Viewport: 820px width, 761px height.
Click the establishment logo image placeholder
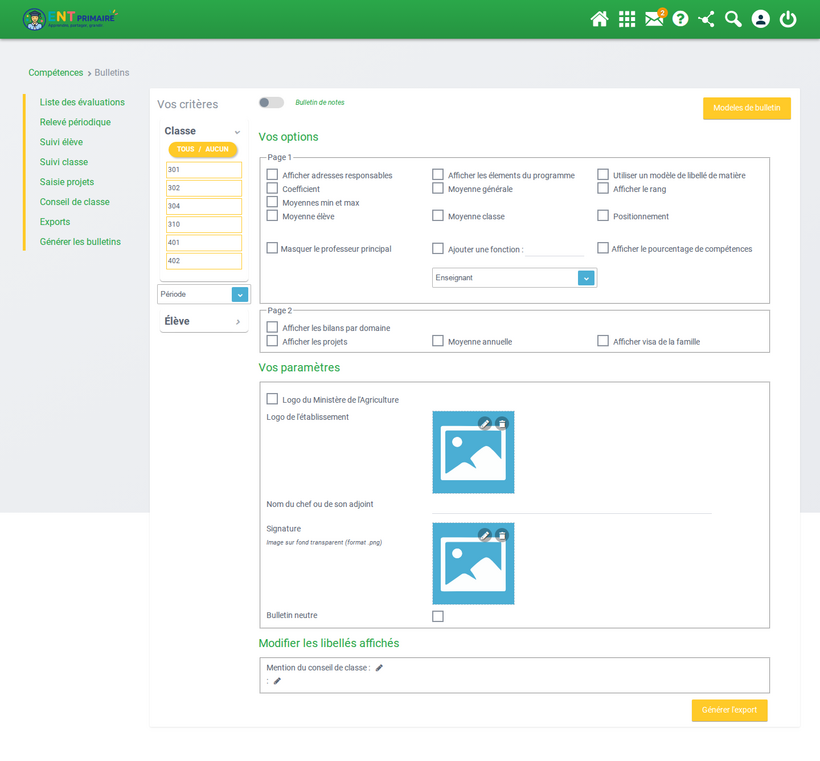473,452
